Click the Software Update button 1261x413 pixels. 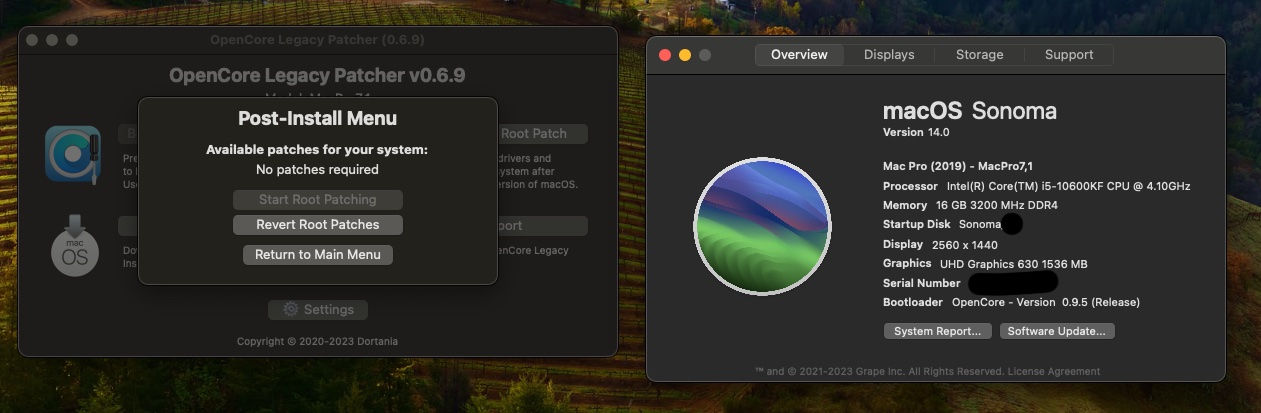click(x=1057, y=331)
